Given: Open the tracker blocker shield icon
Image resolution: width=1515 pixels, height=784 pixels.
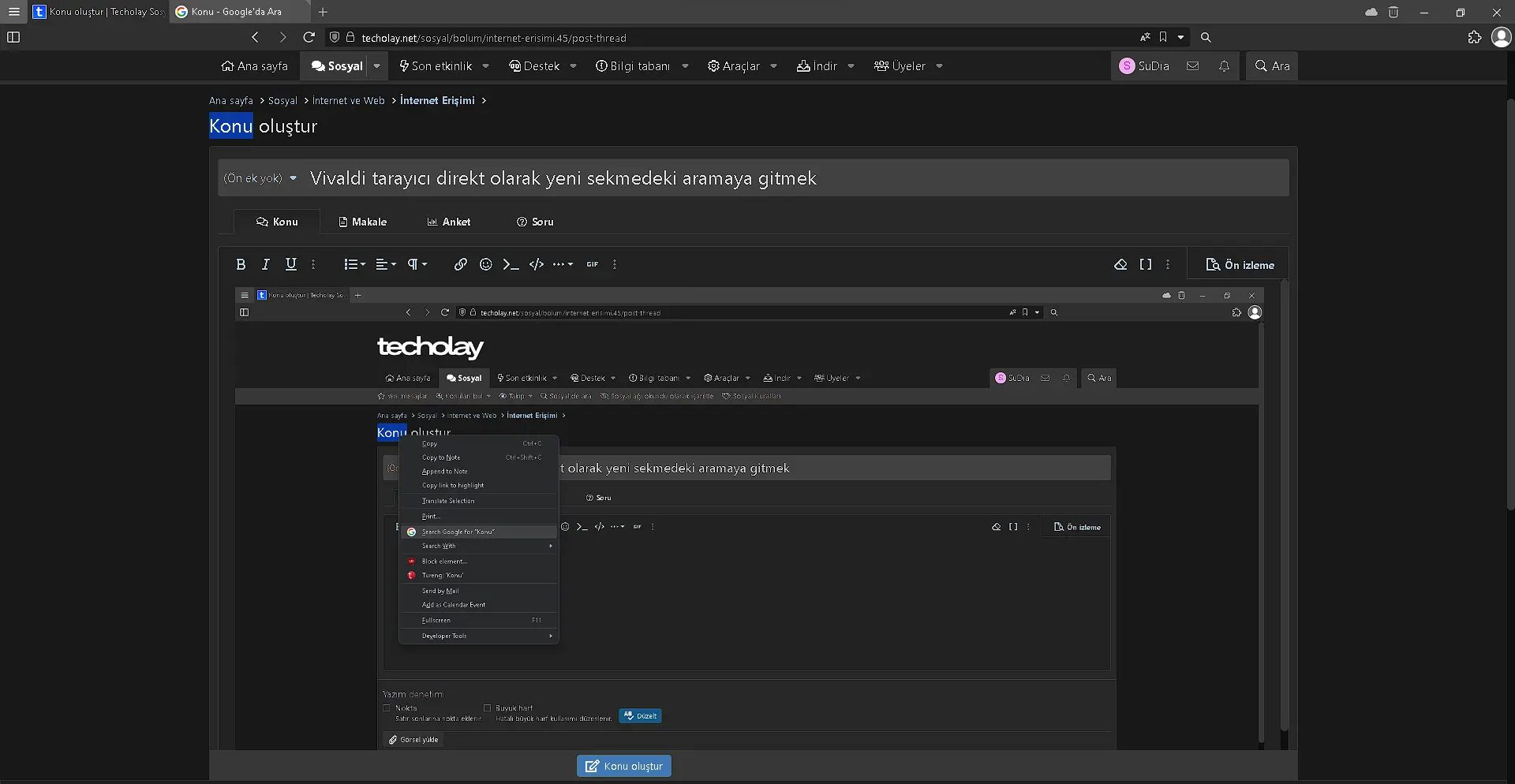Looking at the screenshot, I should (x=335, y=37).
